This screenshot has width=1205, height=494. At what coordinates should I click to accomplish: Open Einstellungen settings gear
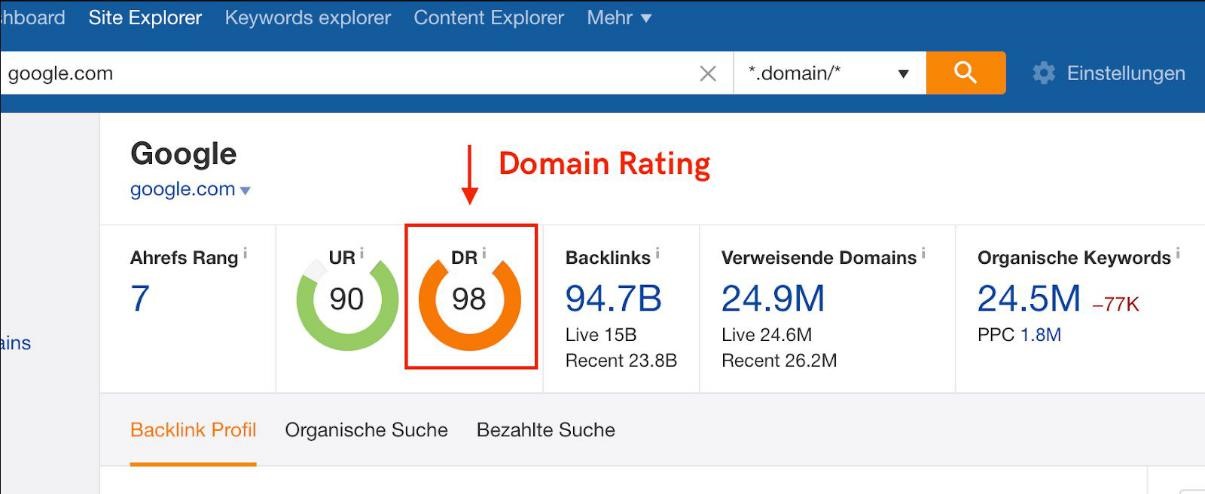tap(1109, 73)
